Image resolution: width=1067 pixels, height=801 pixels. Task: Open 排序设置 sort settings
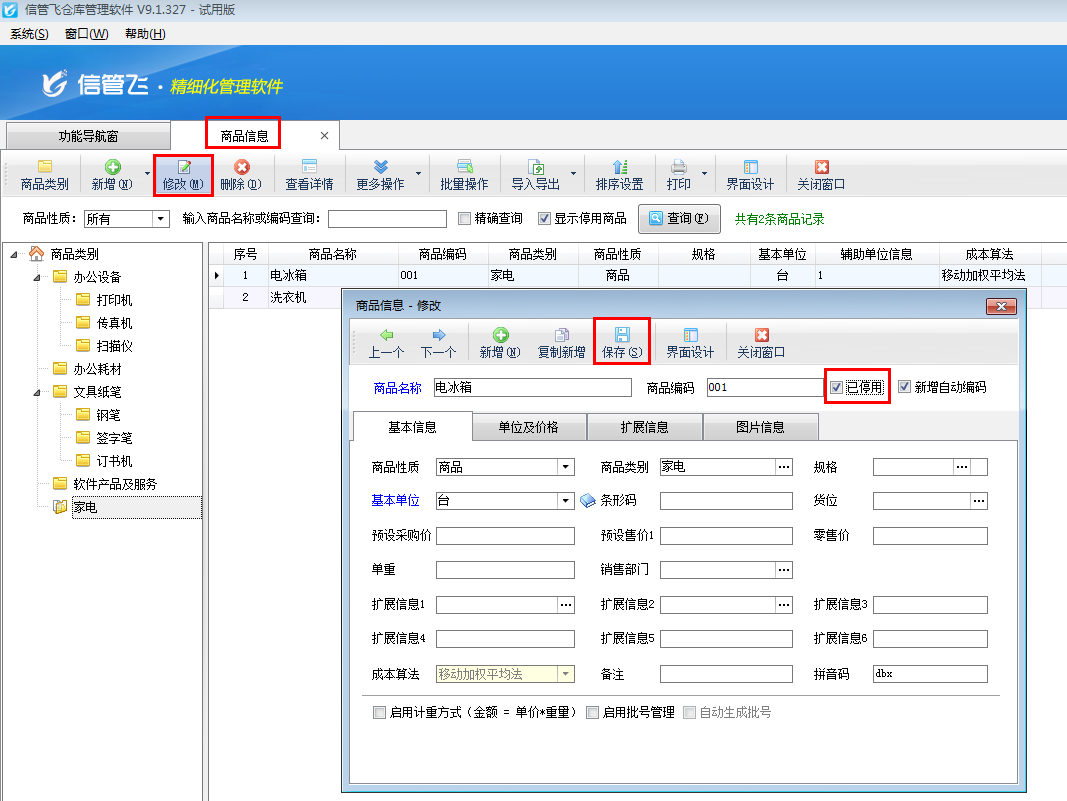(x=621, y=173)
